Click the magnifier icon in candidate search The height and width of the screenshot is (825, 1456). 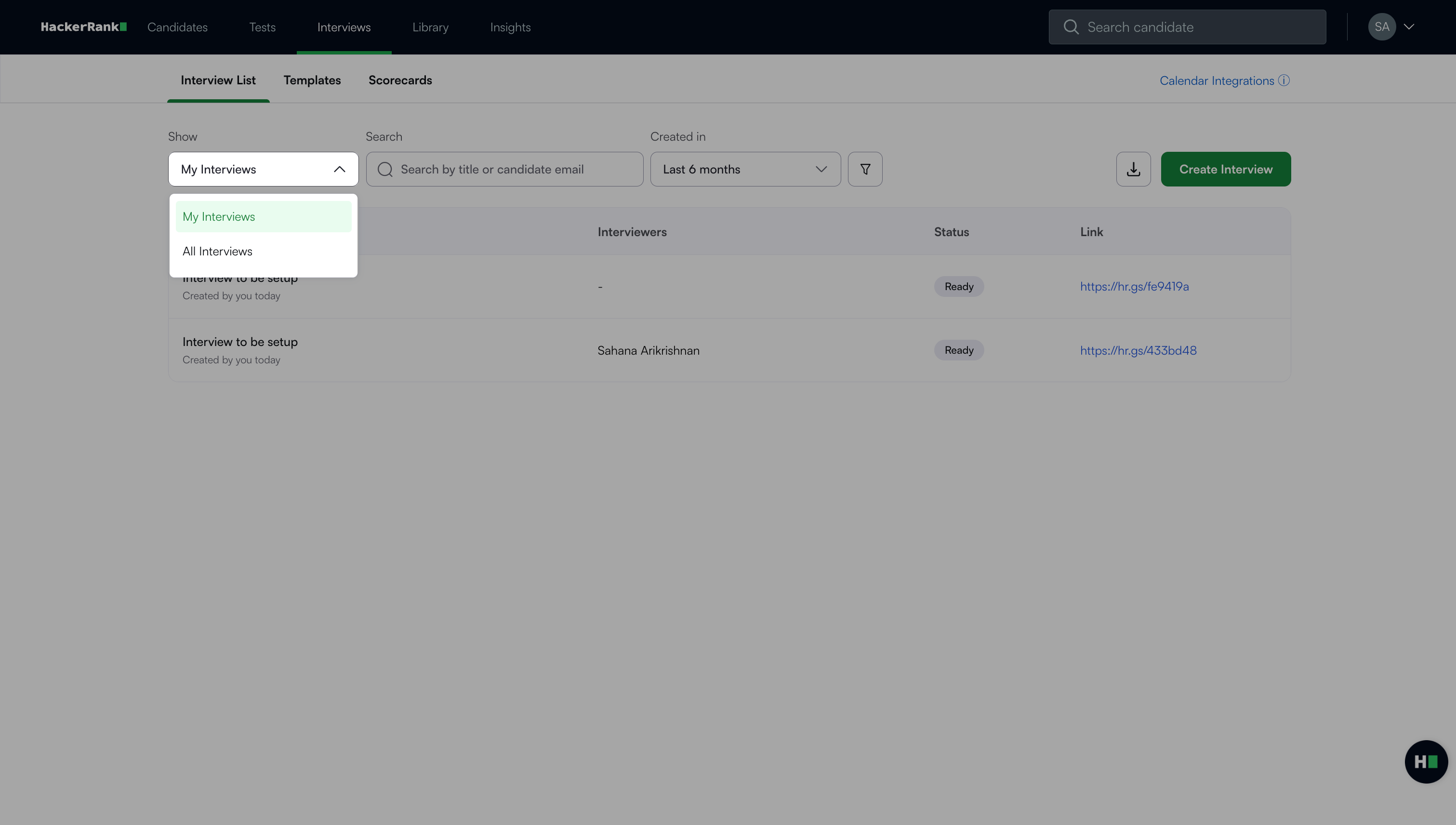point(1071,27)
